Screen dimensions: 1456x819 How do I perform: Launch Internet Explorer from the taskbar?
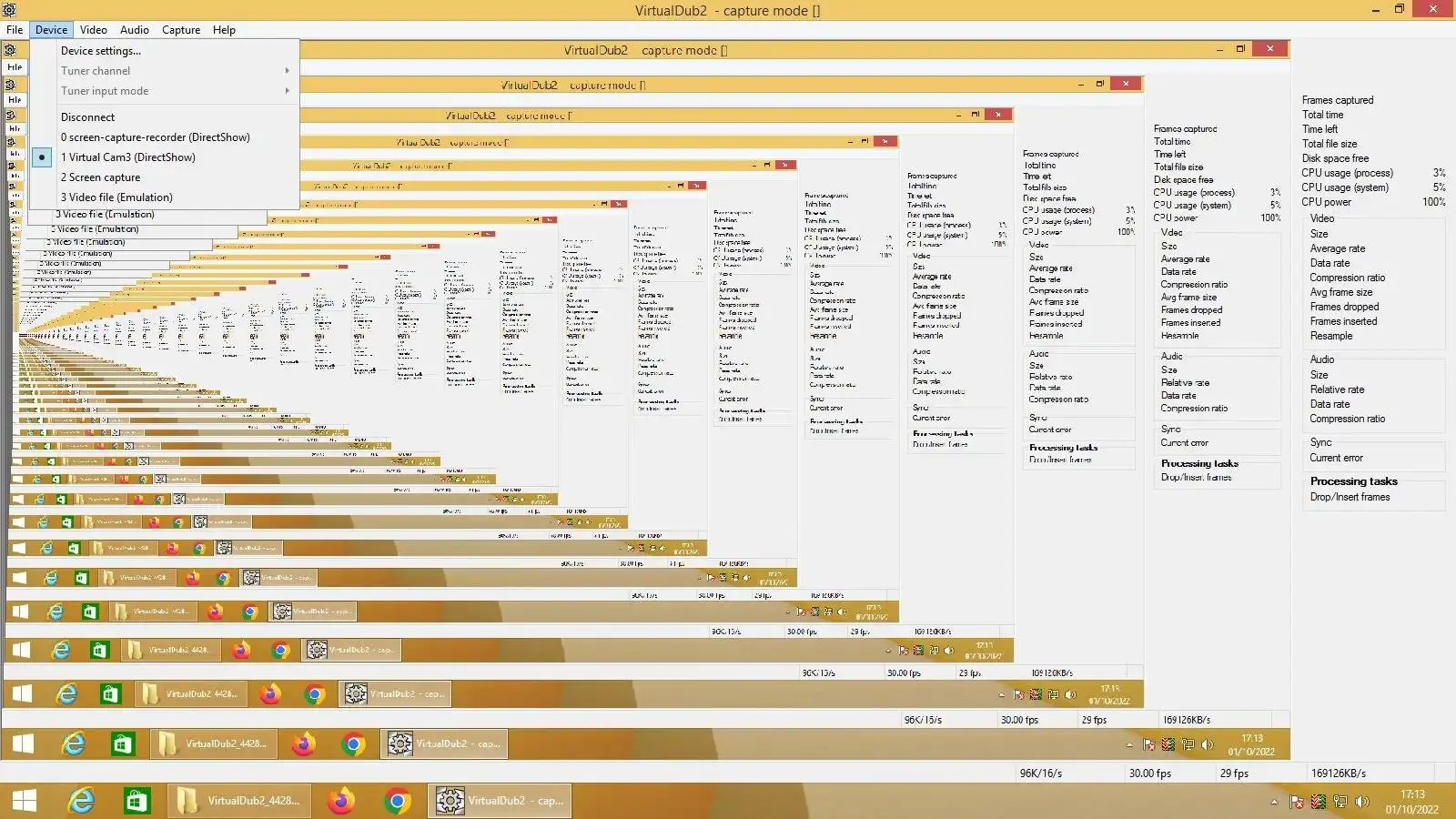[x=82, y=801]
